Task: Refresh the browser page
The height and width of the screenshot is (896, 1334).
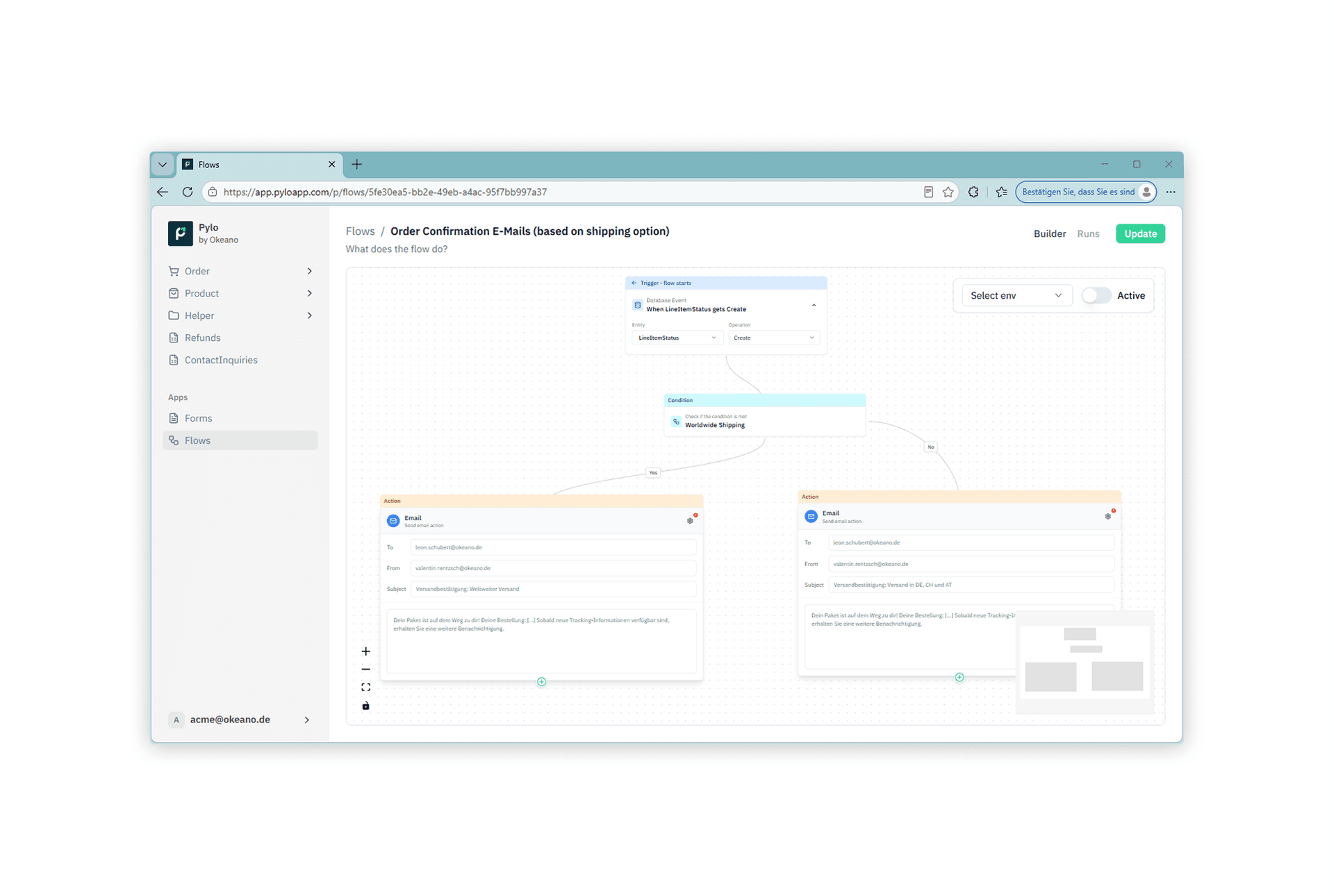Action: click(x=188, y=192)
